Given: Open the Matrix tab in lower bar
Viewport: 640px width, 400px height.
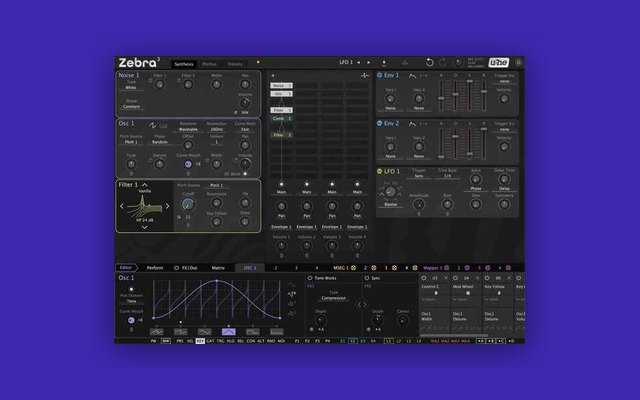Looking at the screenshot, I should (218, 268).
